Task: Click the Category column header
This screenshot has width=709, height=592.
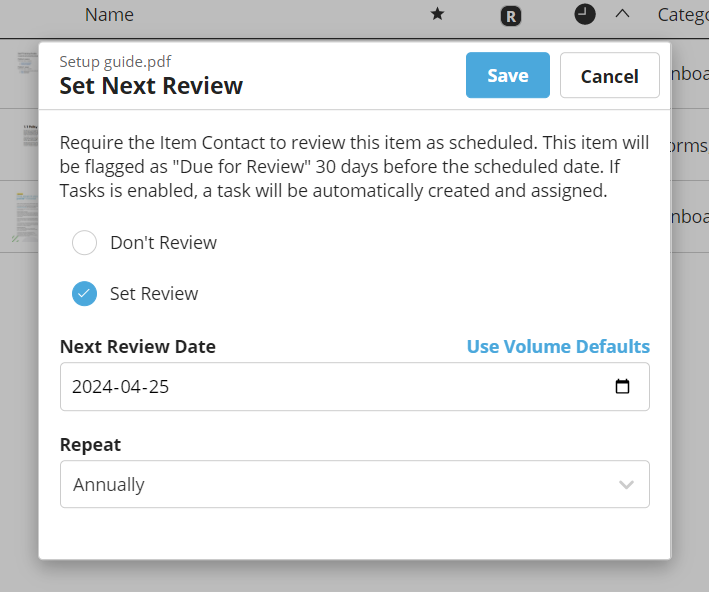Action: [x=682, y=15]
